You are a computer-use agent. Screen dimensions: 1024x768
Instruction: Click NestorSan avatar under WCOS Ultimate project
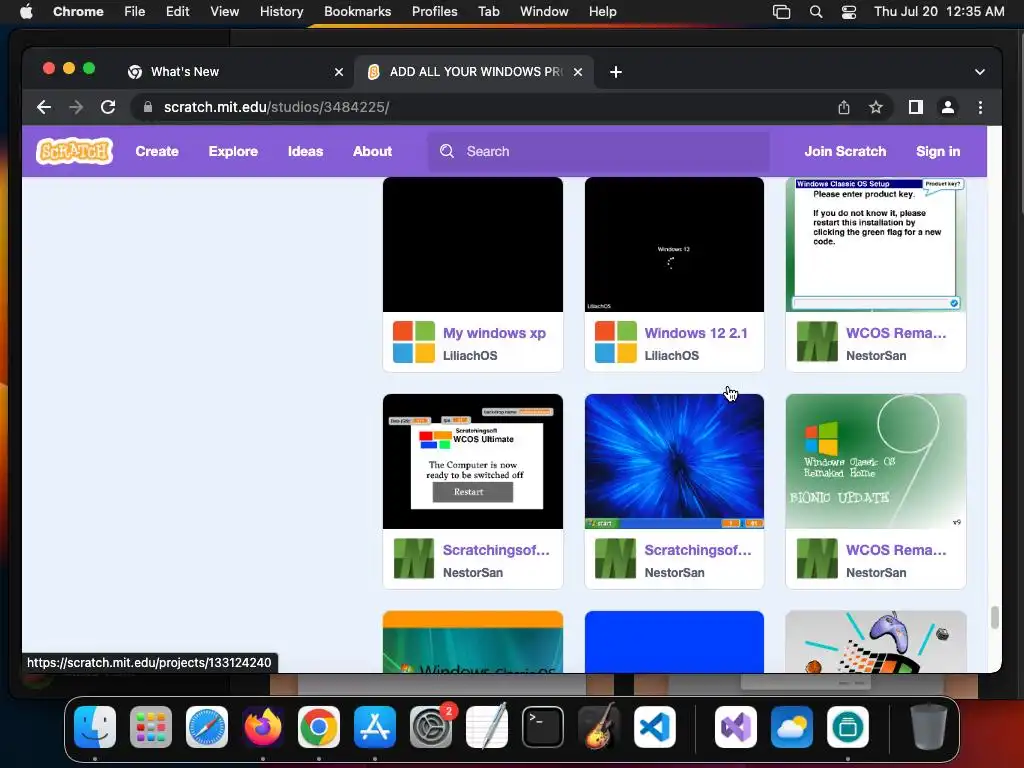click(413, 558)
